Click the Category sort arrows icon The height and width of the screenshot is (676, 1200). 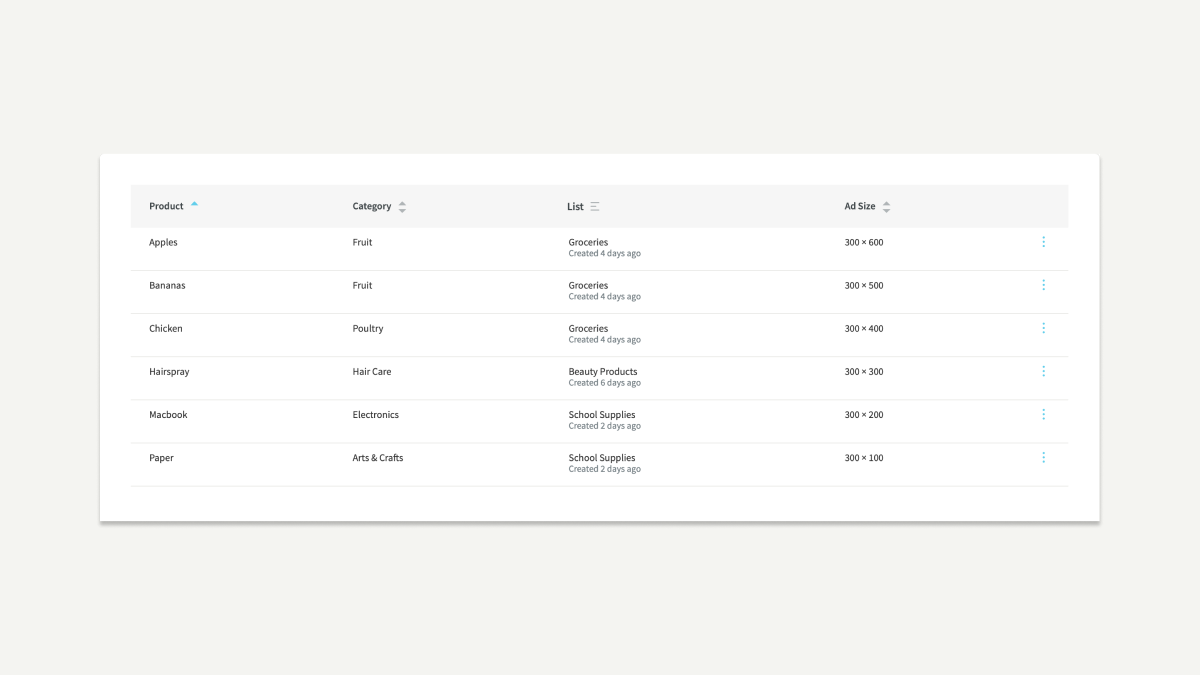point(402,207)
